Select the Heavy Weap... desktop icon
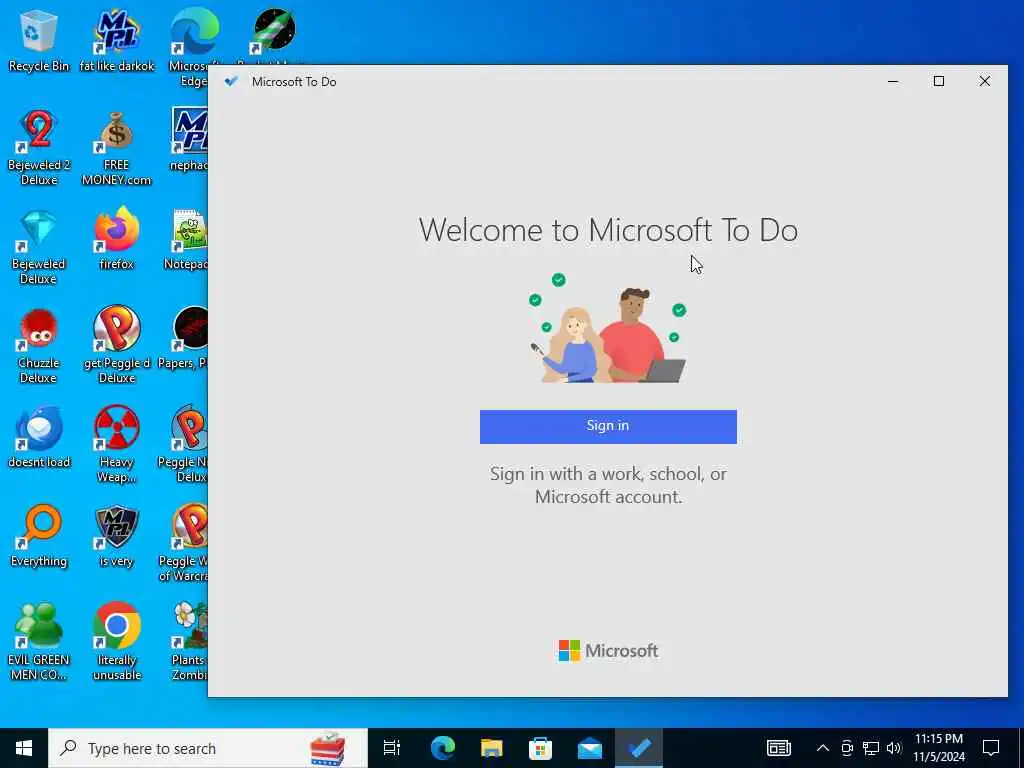The image size is (1024, 768). (117, 445)
